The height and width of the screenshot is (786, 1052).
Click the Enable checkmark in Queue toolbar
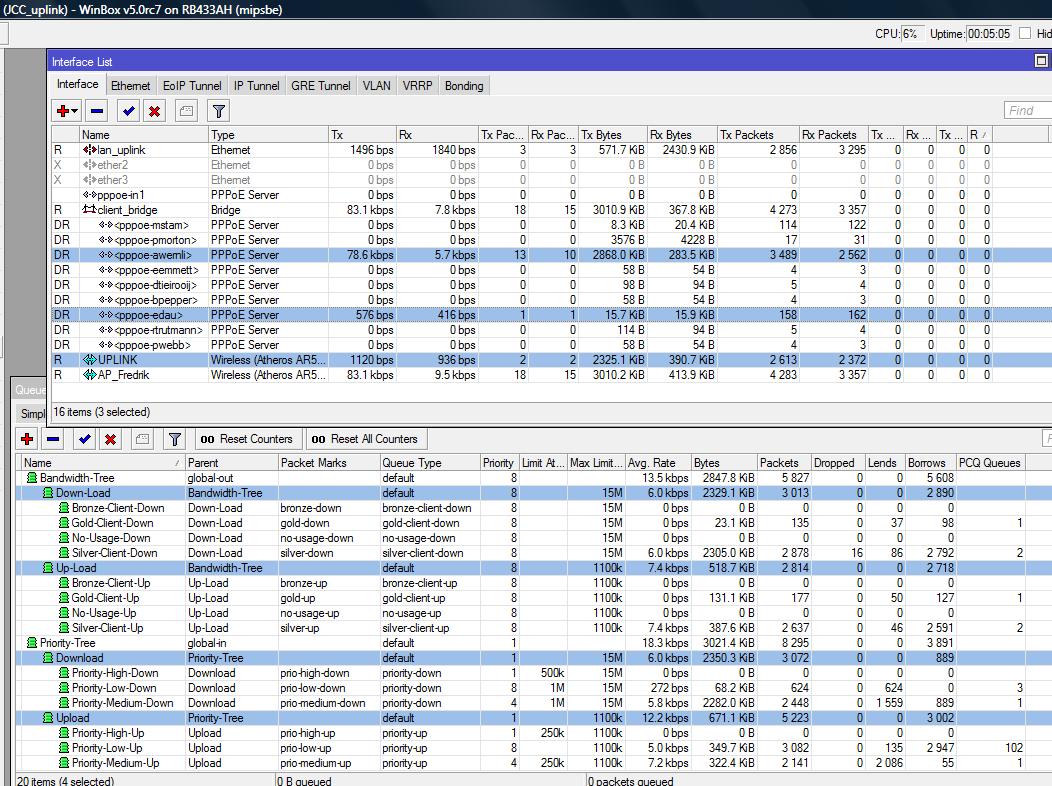85,439
